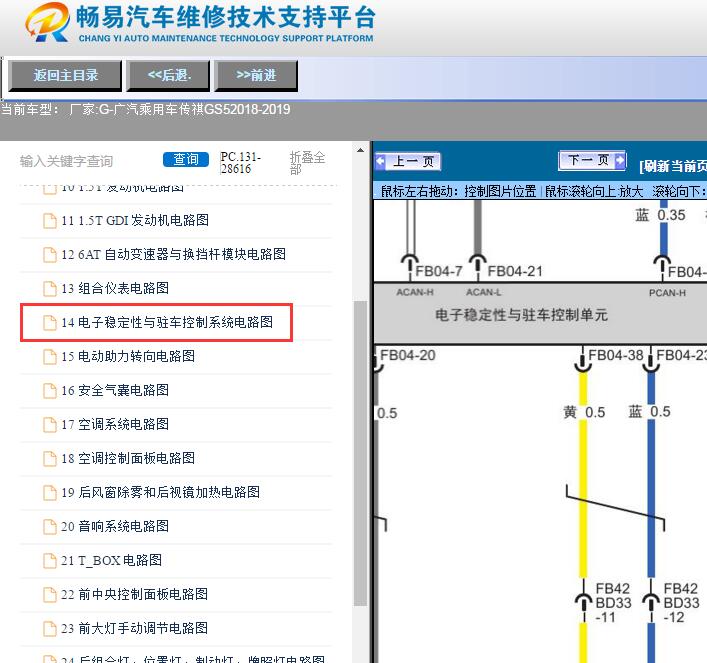Open 13 组合仪表电路图
The image size is (707, 663).
click(x=115, y=288)
